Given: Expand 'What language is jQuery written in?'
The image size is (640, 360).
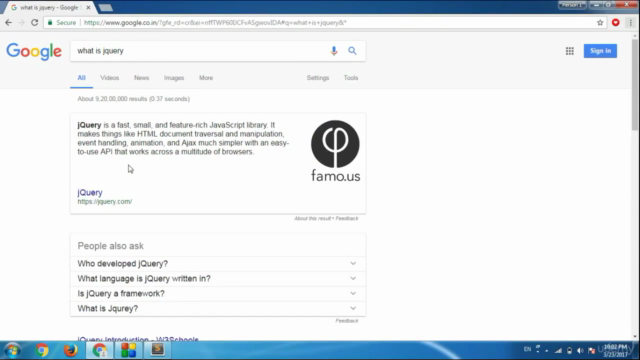Looking at the screenshot, I should tap(218, 279).
